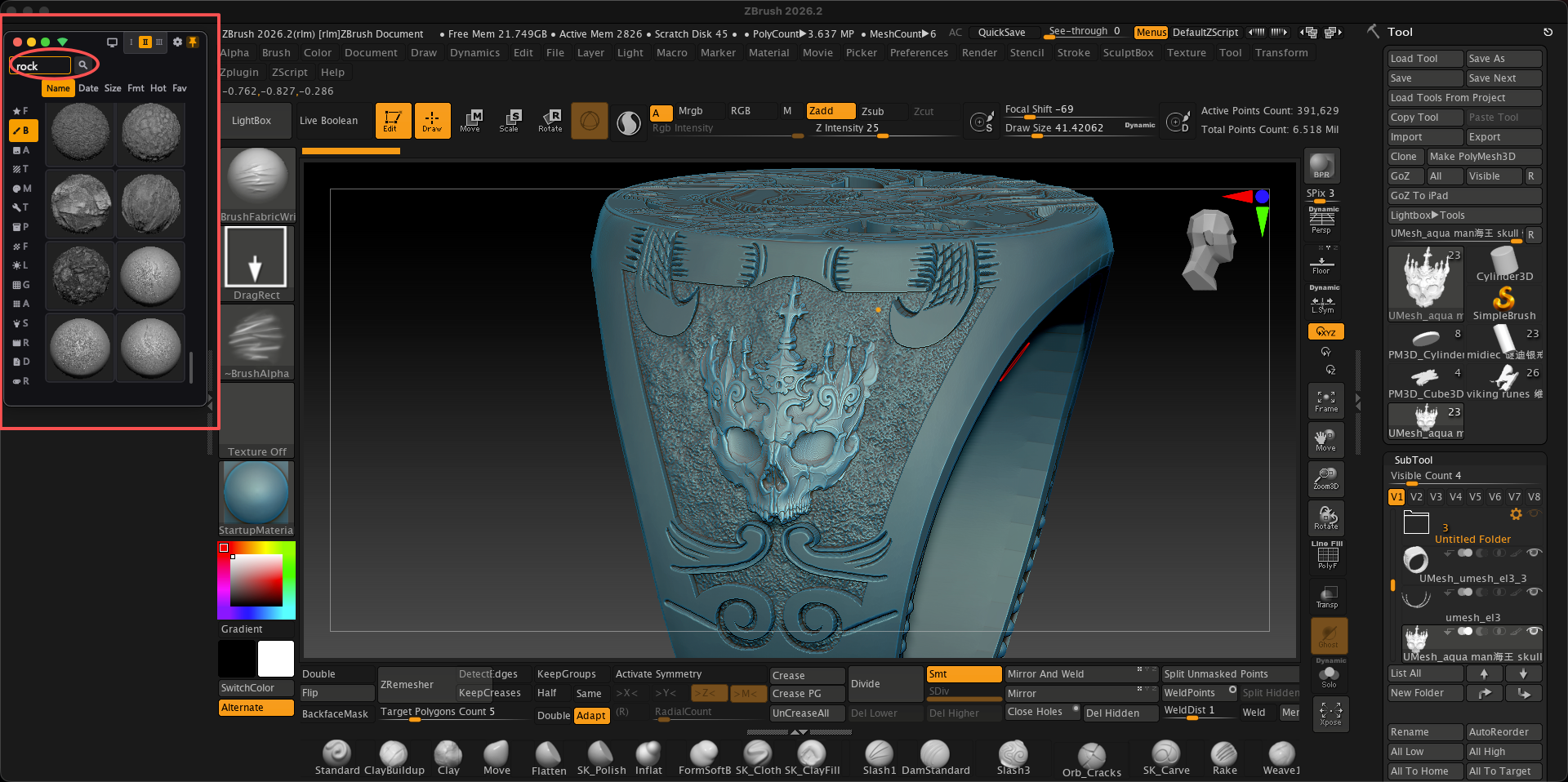
Task: Open the BrushFabricWri brush selector thumbnail
Action: (x=257, y=185)
